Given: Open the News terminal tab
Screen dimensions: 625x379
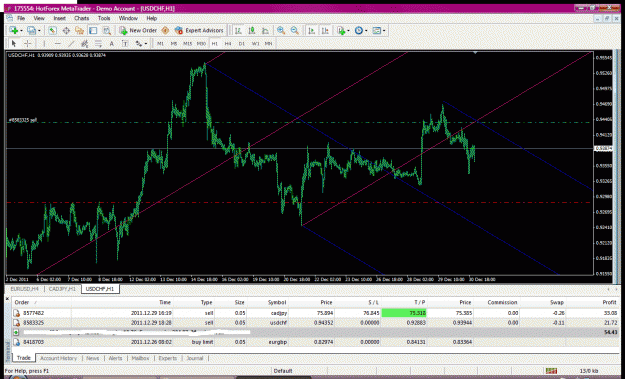Looking at the screenshot, I should tap(92, 358).
